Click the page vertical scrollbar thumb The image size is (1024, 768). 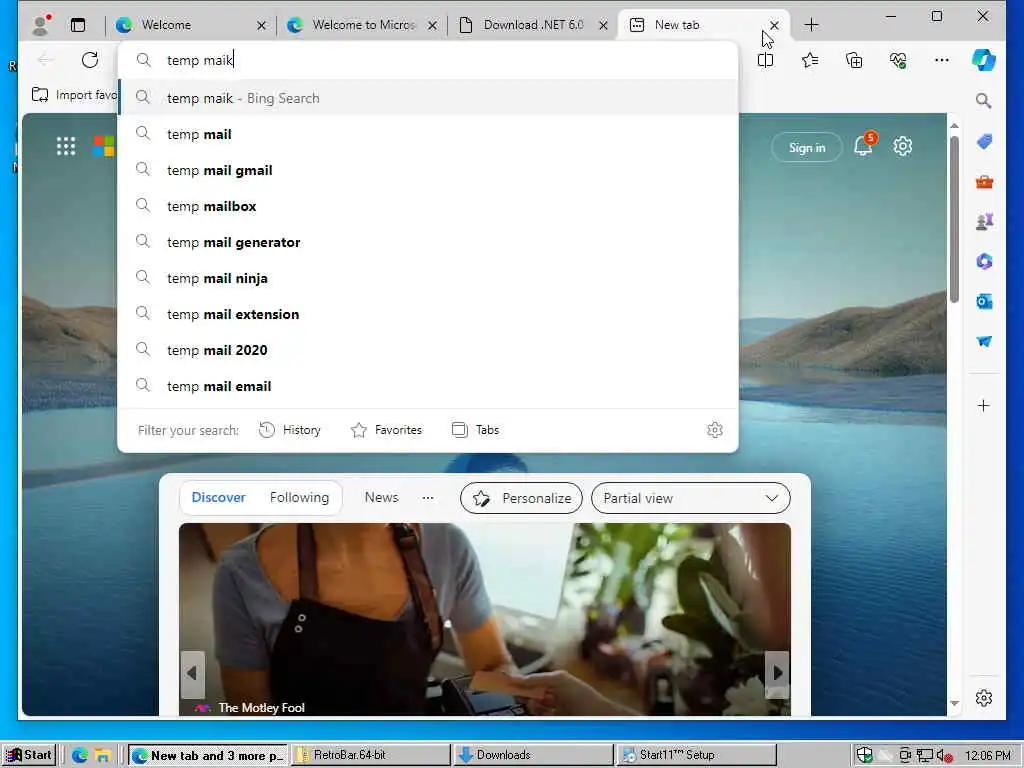point(954,219)
